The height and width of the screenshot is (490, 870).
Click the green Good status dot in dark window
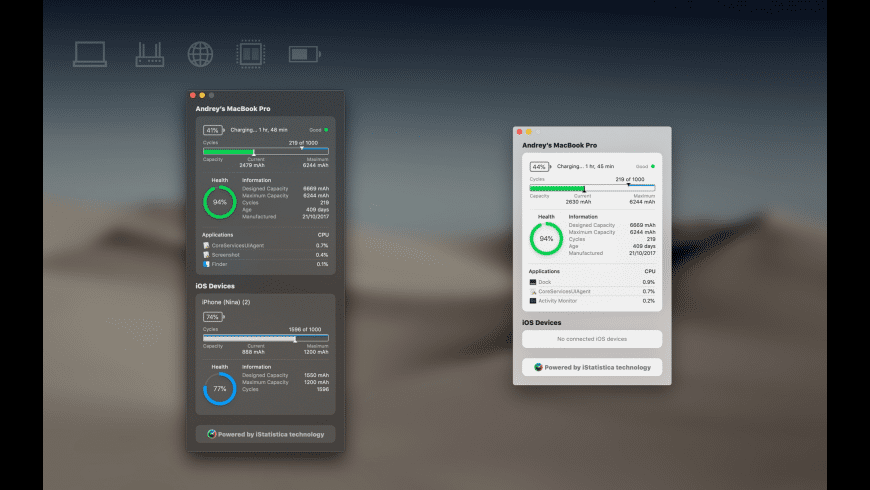(326, 130)
